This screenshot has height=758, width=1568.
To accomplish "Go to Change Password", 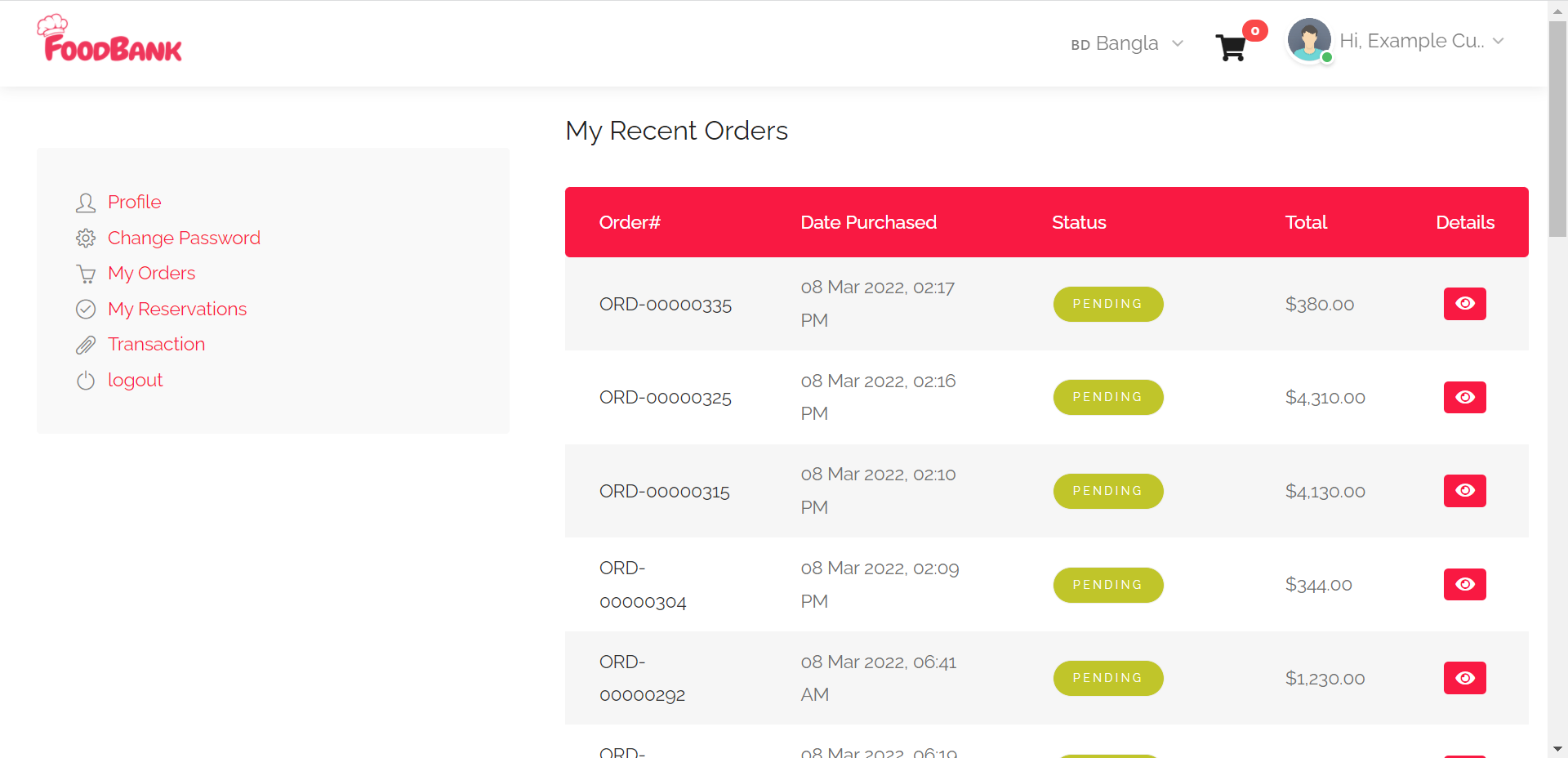I will [184, 238].
